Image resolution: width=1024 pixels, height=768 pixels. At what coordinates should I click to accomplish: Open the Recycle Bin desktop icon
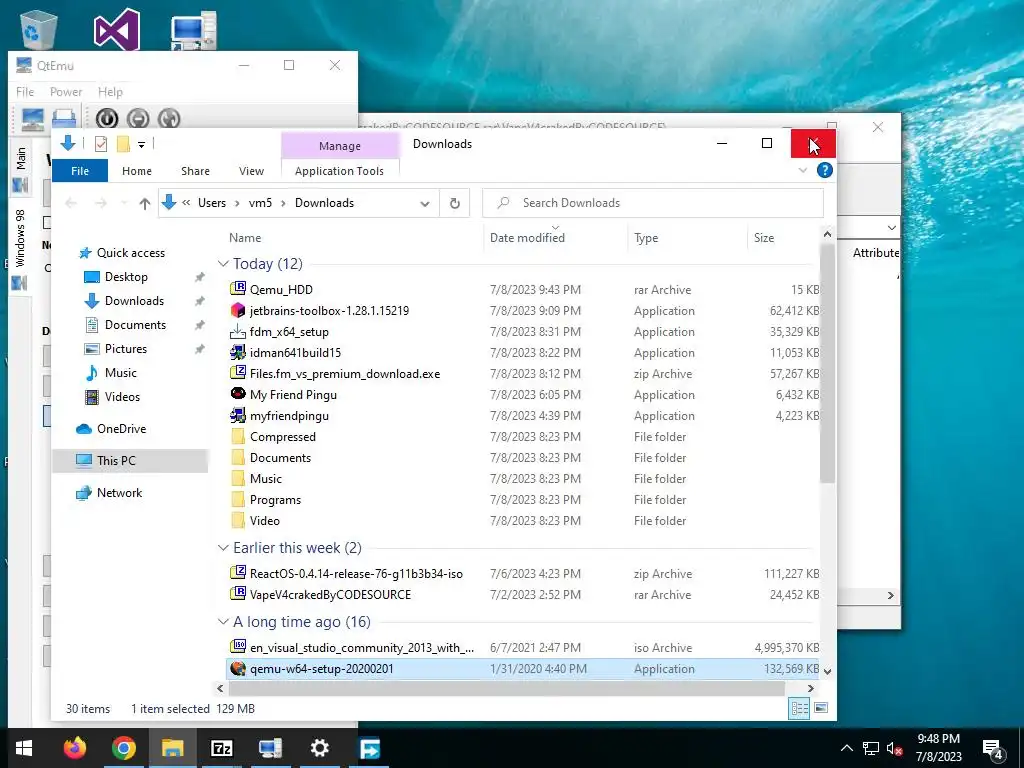(39, 29)
